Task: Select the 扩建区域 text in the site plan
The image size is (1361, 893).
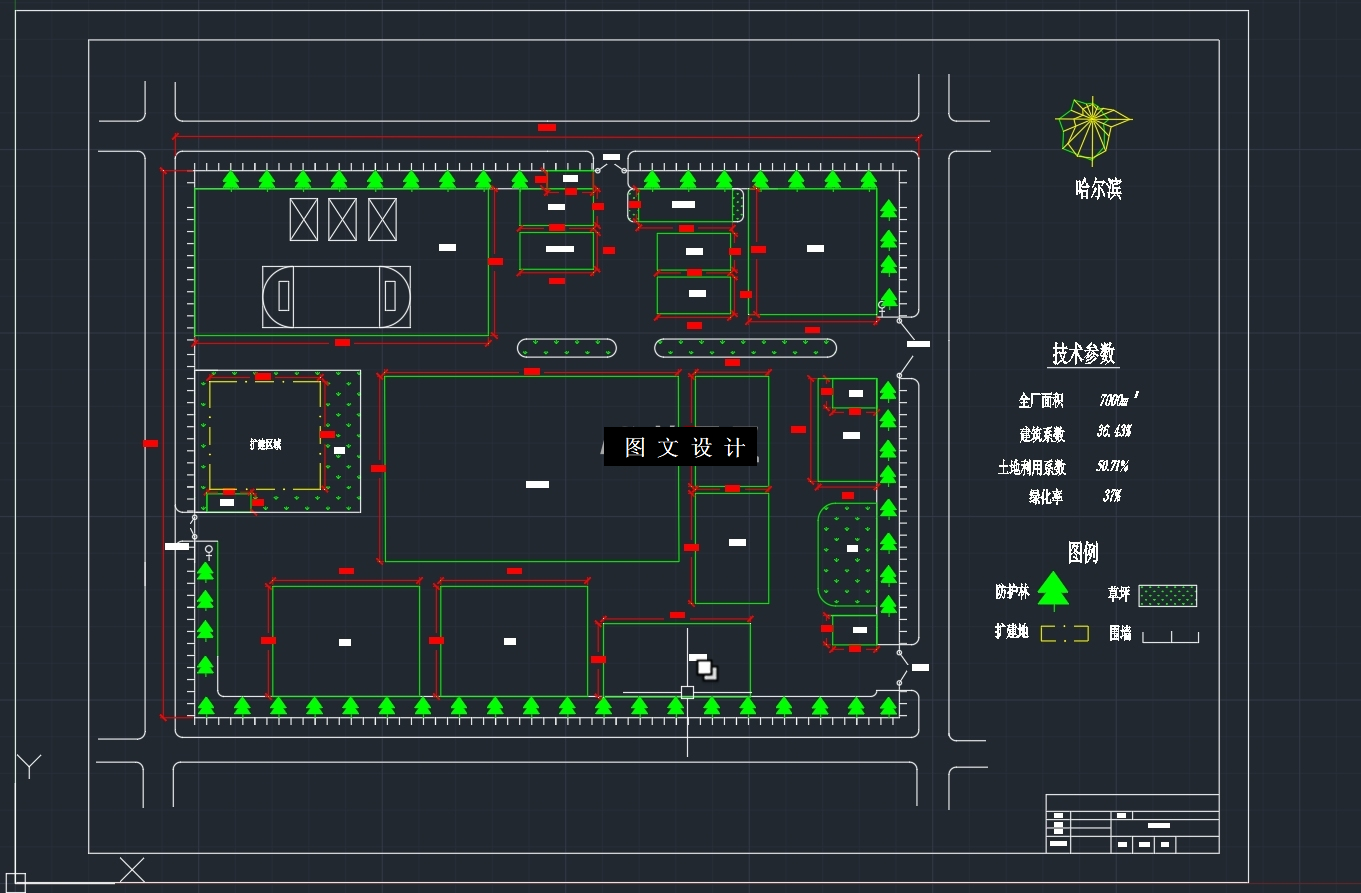Action: (x=265, y=445)
